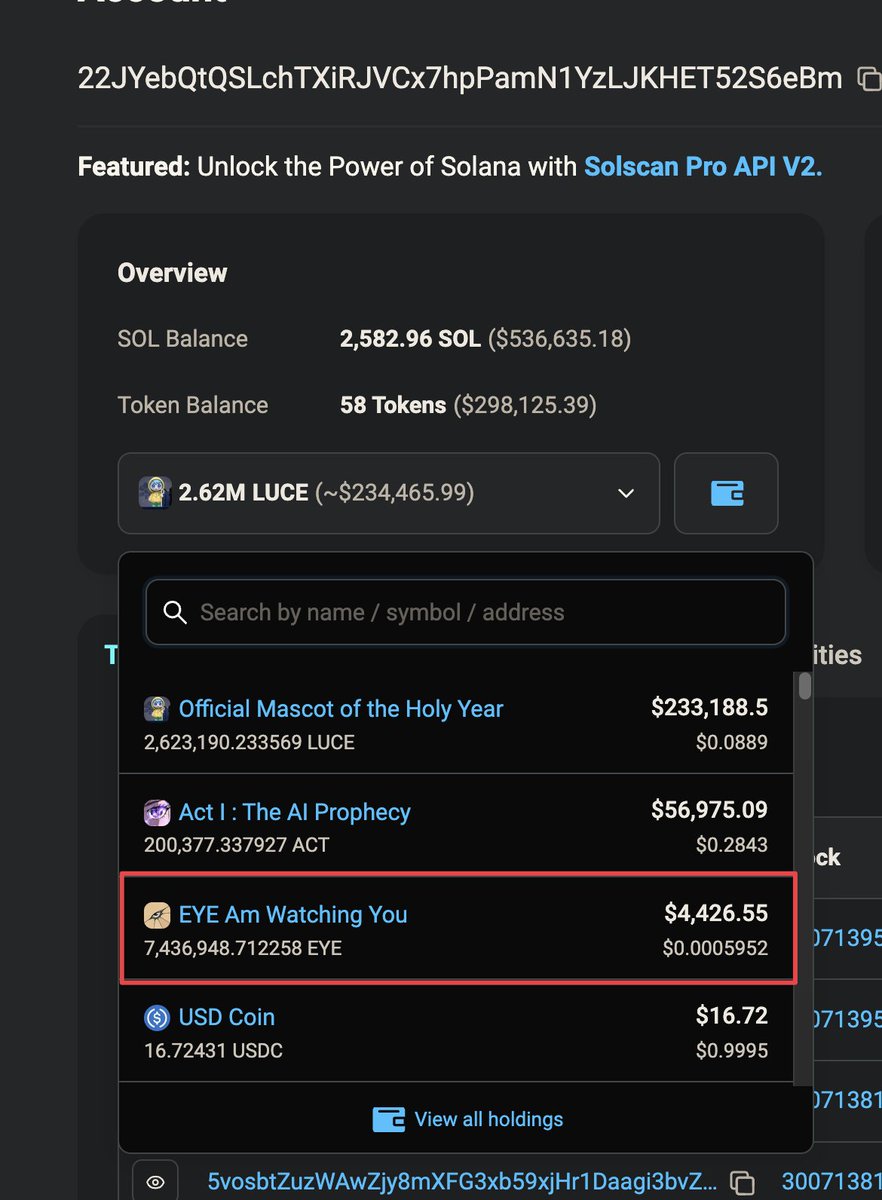The image size is (882, 1200).
Task: Click the wallet icon next to View all holdings
Action: [x=389, y=1119]
